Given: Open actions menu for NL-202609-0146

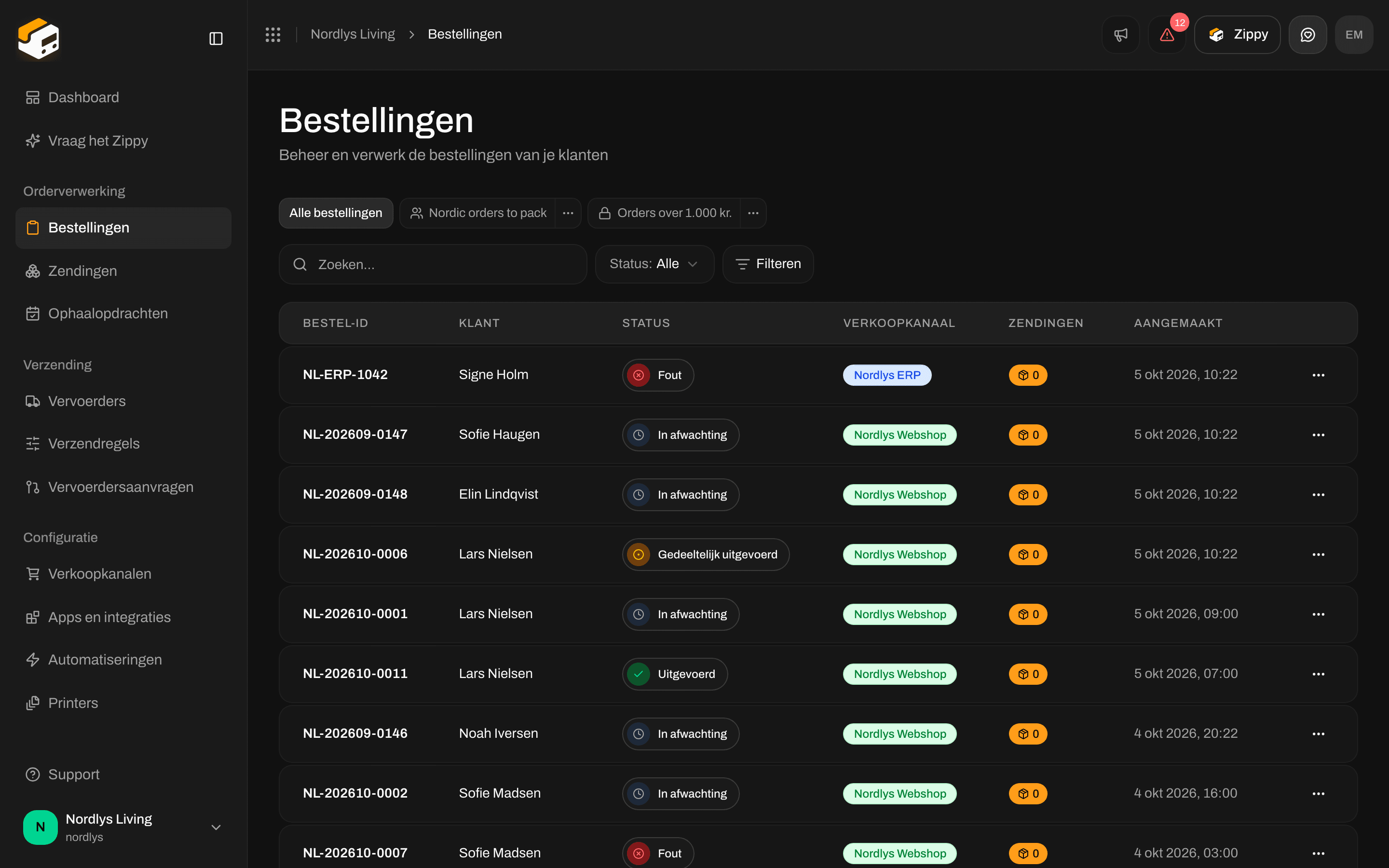Looking at the screenshot, I should click(x=1319, y=733).
